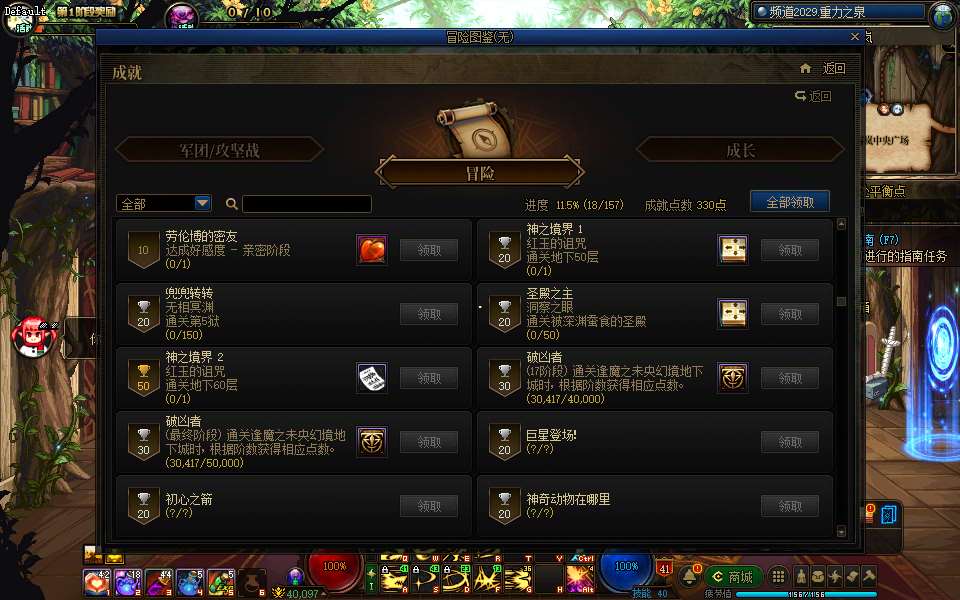This screenshot has height=600, width=960.
Task: Click the emblem reward icon in 破凶者 17阶段 row
Action: [733, 378]
